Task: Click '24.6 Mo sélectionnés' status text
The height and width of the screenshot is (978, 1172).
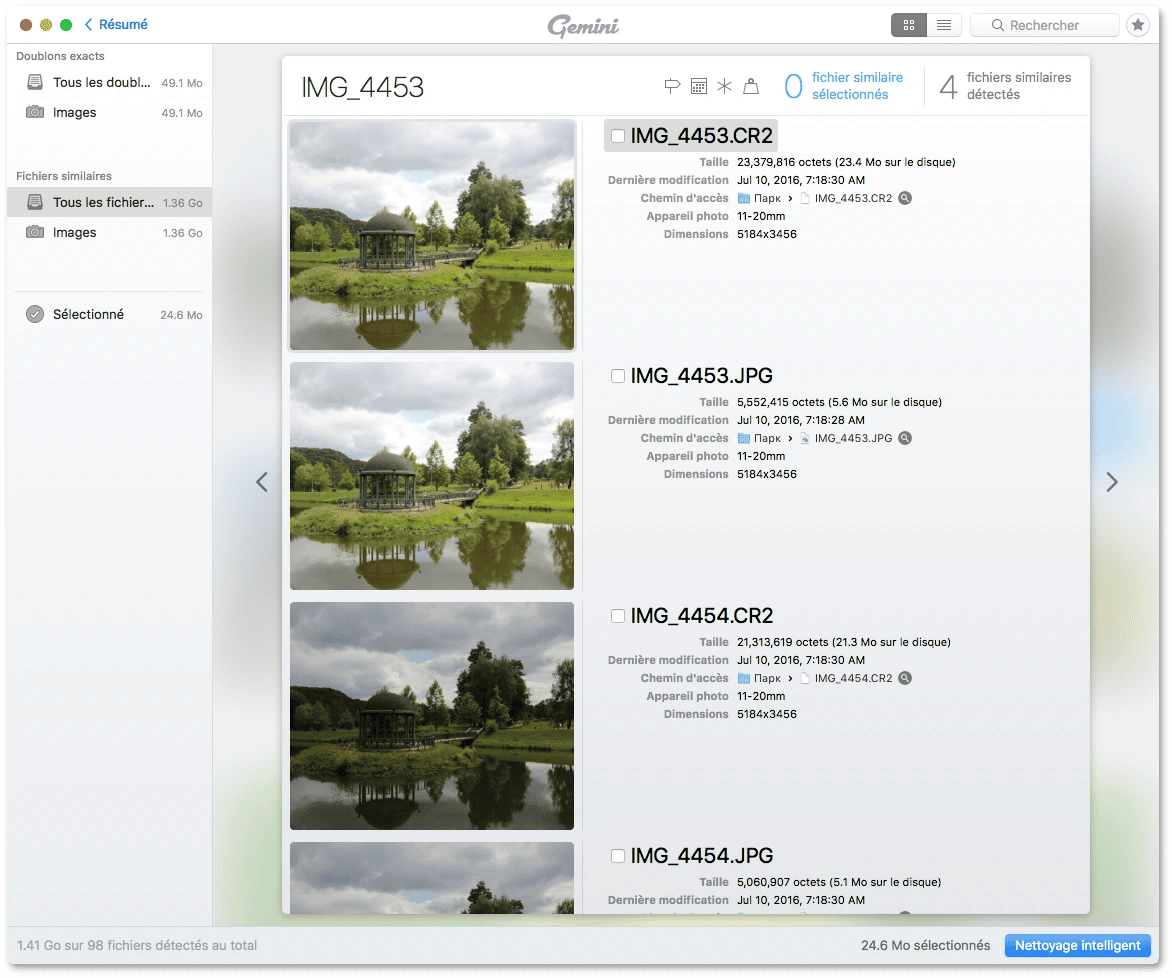Action: [x=925, y=945]
